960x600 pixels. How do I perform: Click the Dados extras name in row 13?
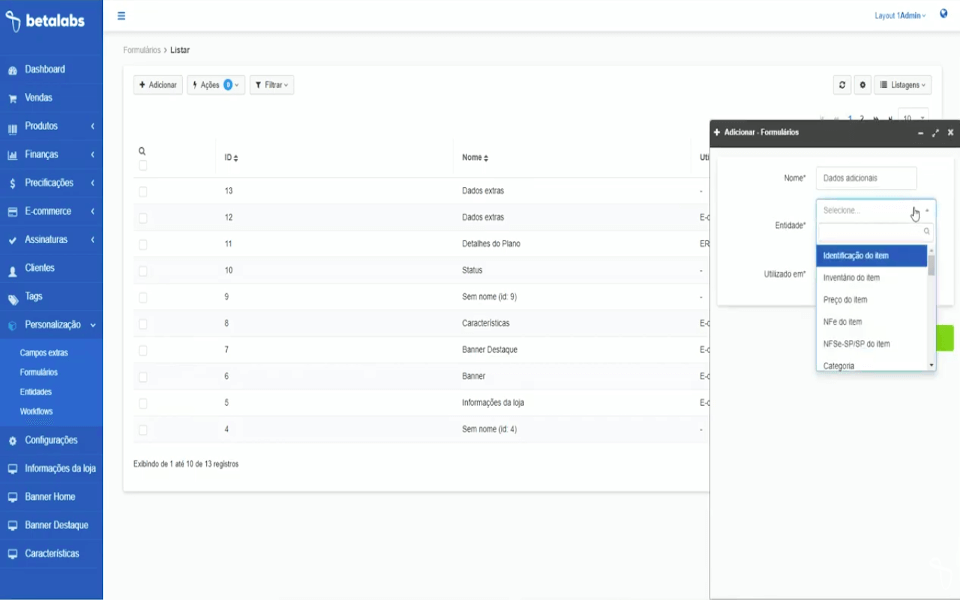pyautogui.click(x=482, y=191)
